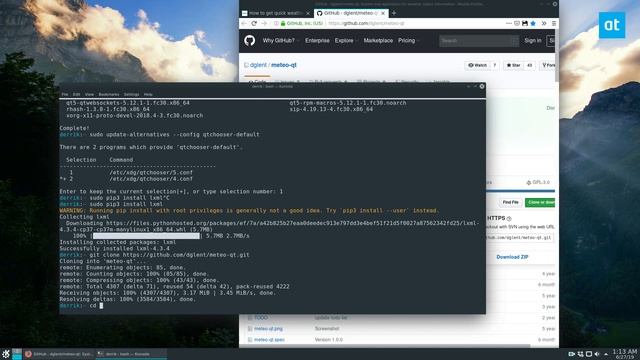Viewport: 640px width, 360px height.
Task: Click the Pocket save icon in Firefox
Action: (x=517, y=23)
